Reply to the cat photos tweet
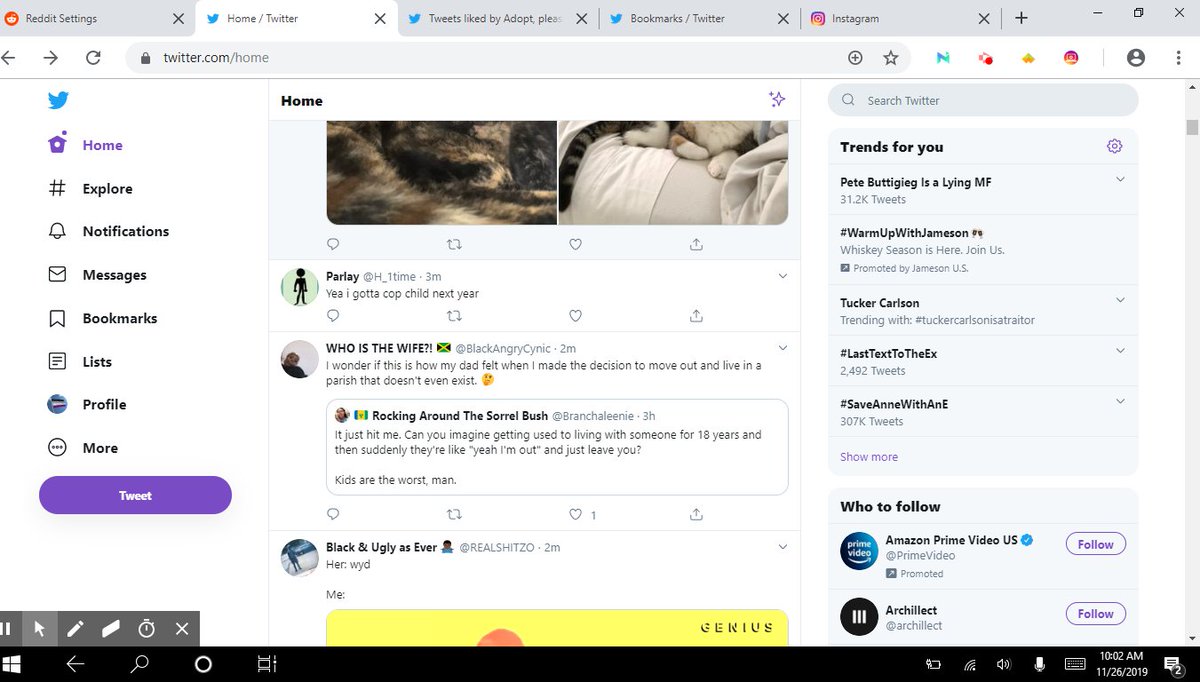Image resolution: width=1200 pixels, height=682 pixels. point(334,244)
